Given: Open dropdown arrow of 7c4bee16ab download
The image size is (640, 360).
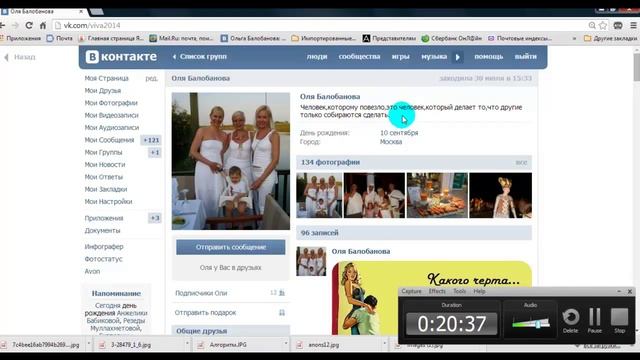Looking at the screenshot, I should pos(89,344).
